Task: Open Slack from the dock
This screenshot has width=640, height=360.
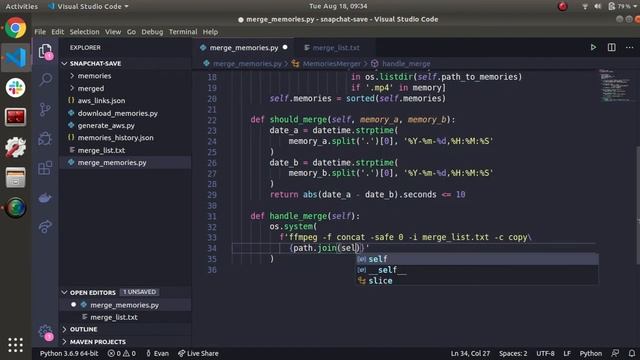Action: click(16, 87)
